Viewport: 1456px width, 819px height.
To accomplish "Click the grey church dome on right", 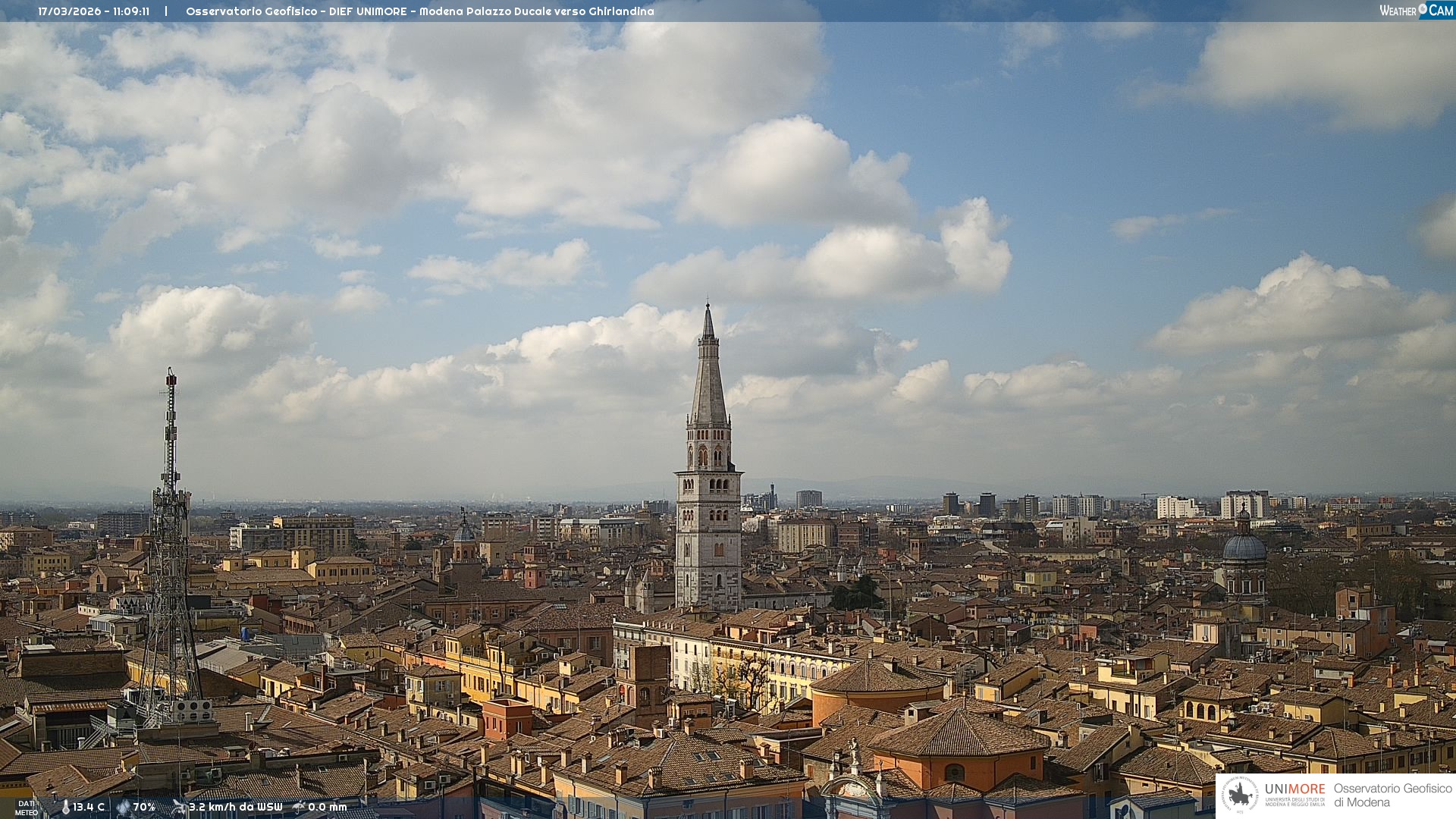I will tap(1244, 548).
